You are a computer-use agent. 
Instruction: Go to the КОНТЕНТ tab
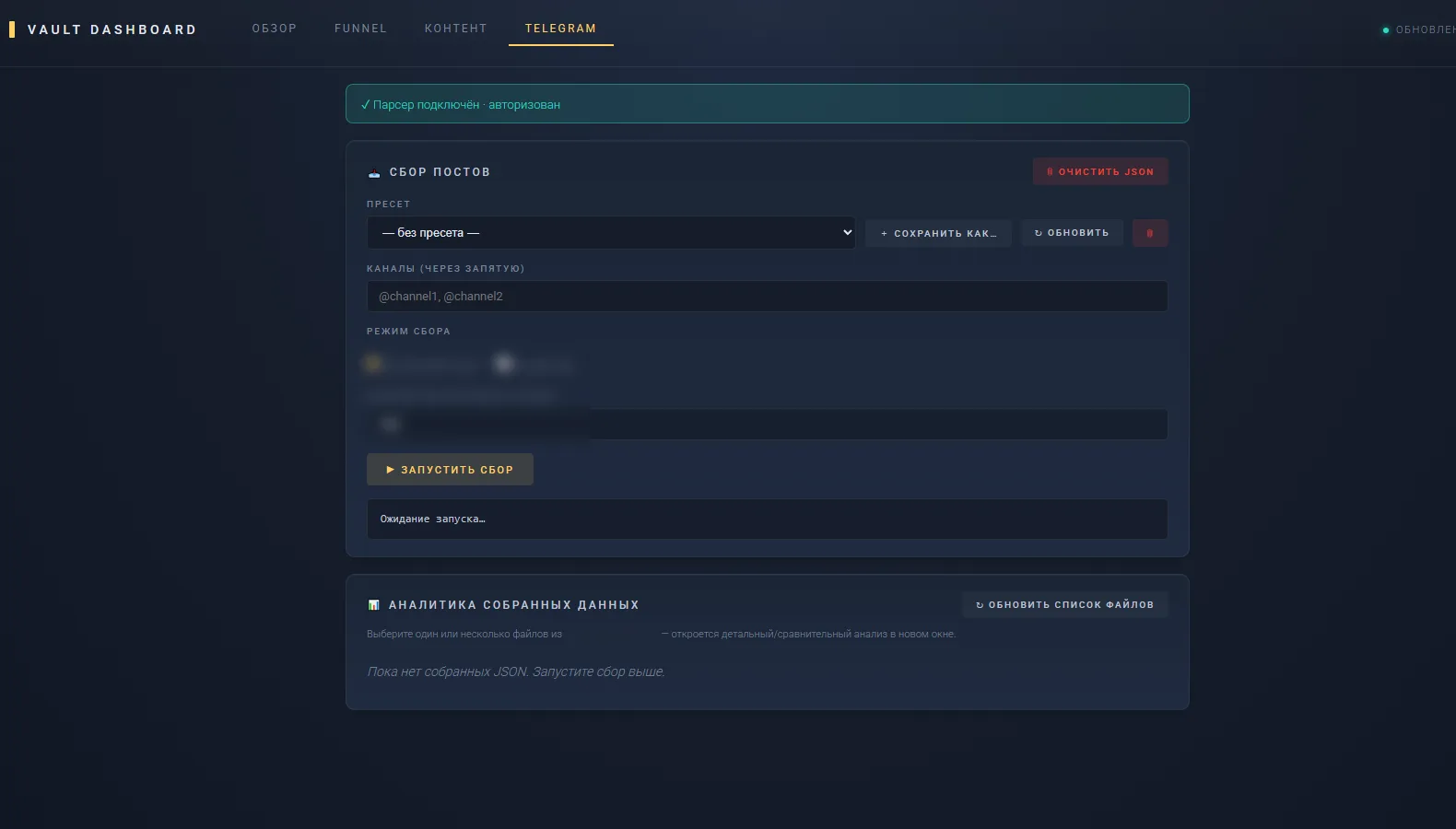455,29
